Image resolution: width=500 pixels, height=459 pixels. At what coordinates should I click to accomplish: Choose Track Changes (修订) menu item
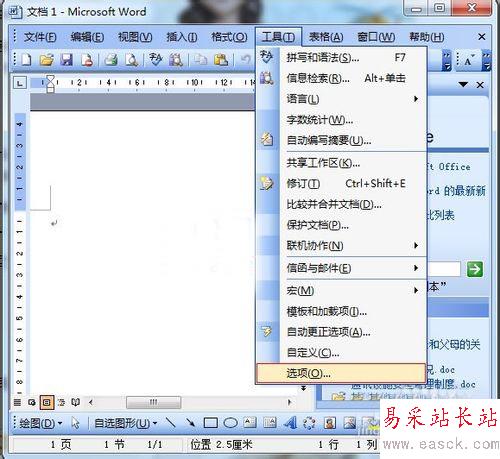341,184
